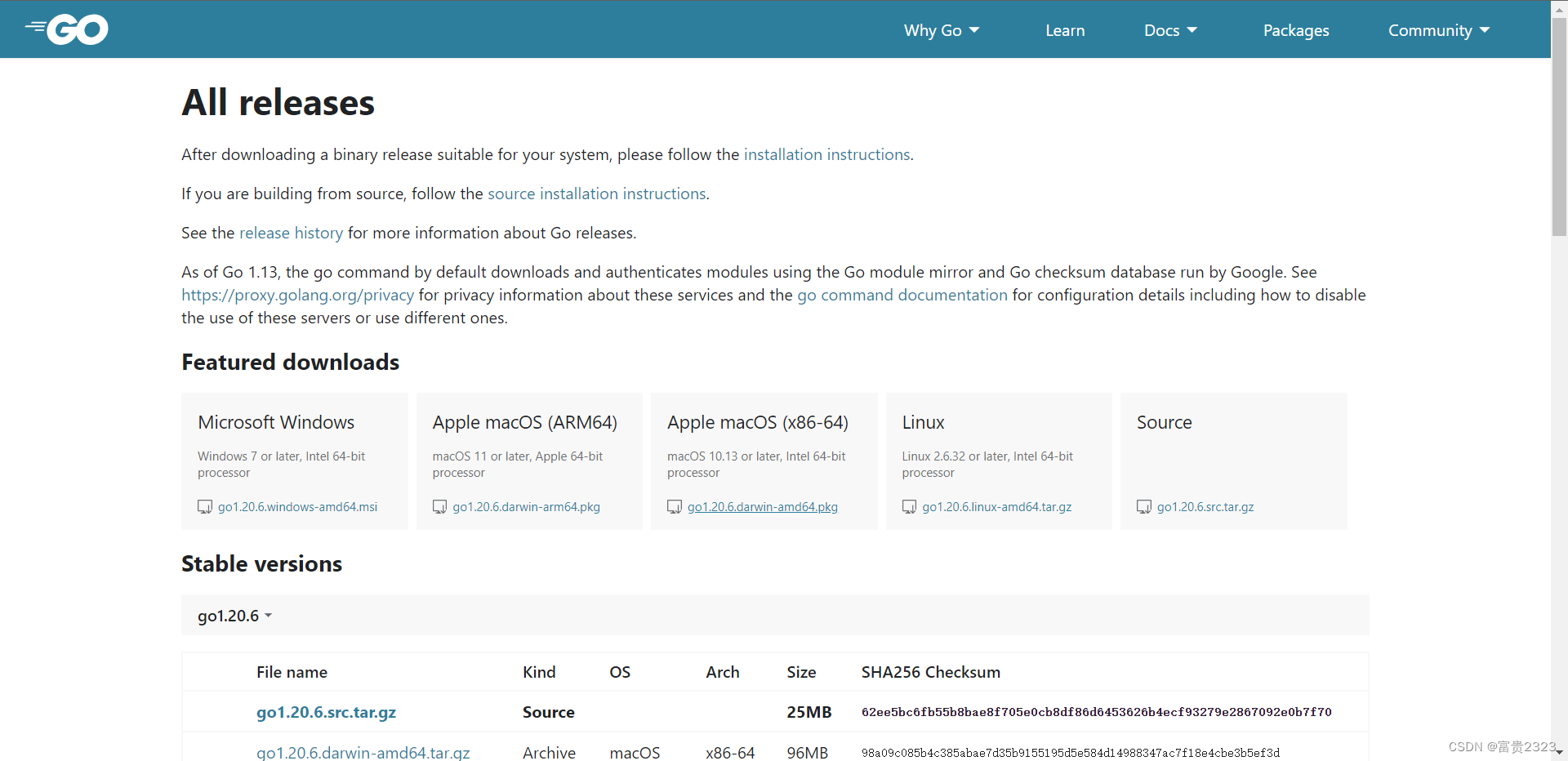Select the Apple macOS (x86-64) card title
Image resolution: width=1568 pixels, height=761 pixels.
tap(757, 422)
